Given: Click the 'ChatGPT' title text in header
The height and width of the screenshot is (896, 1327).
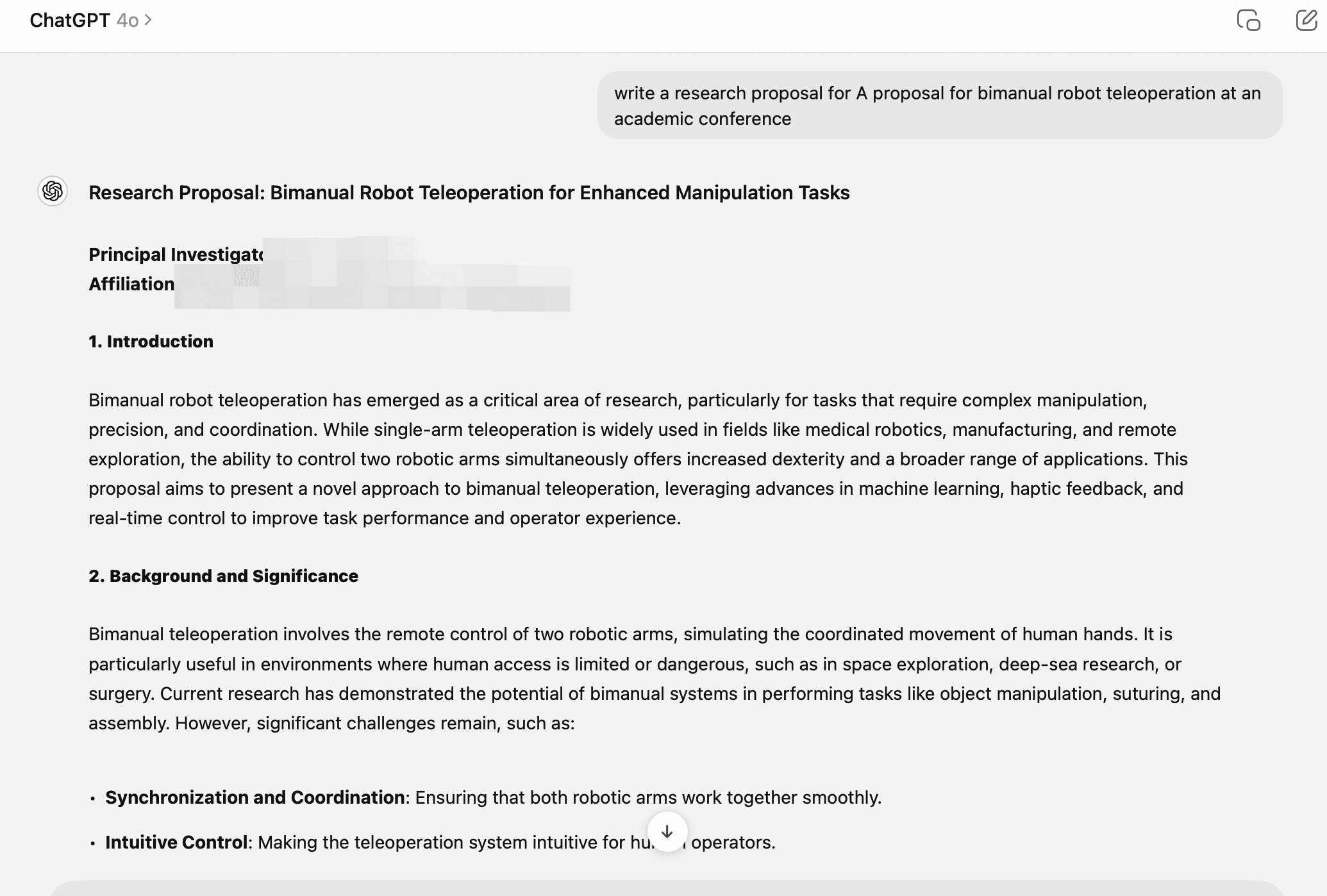Looking at the screenshot, I should [69, 21].
